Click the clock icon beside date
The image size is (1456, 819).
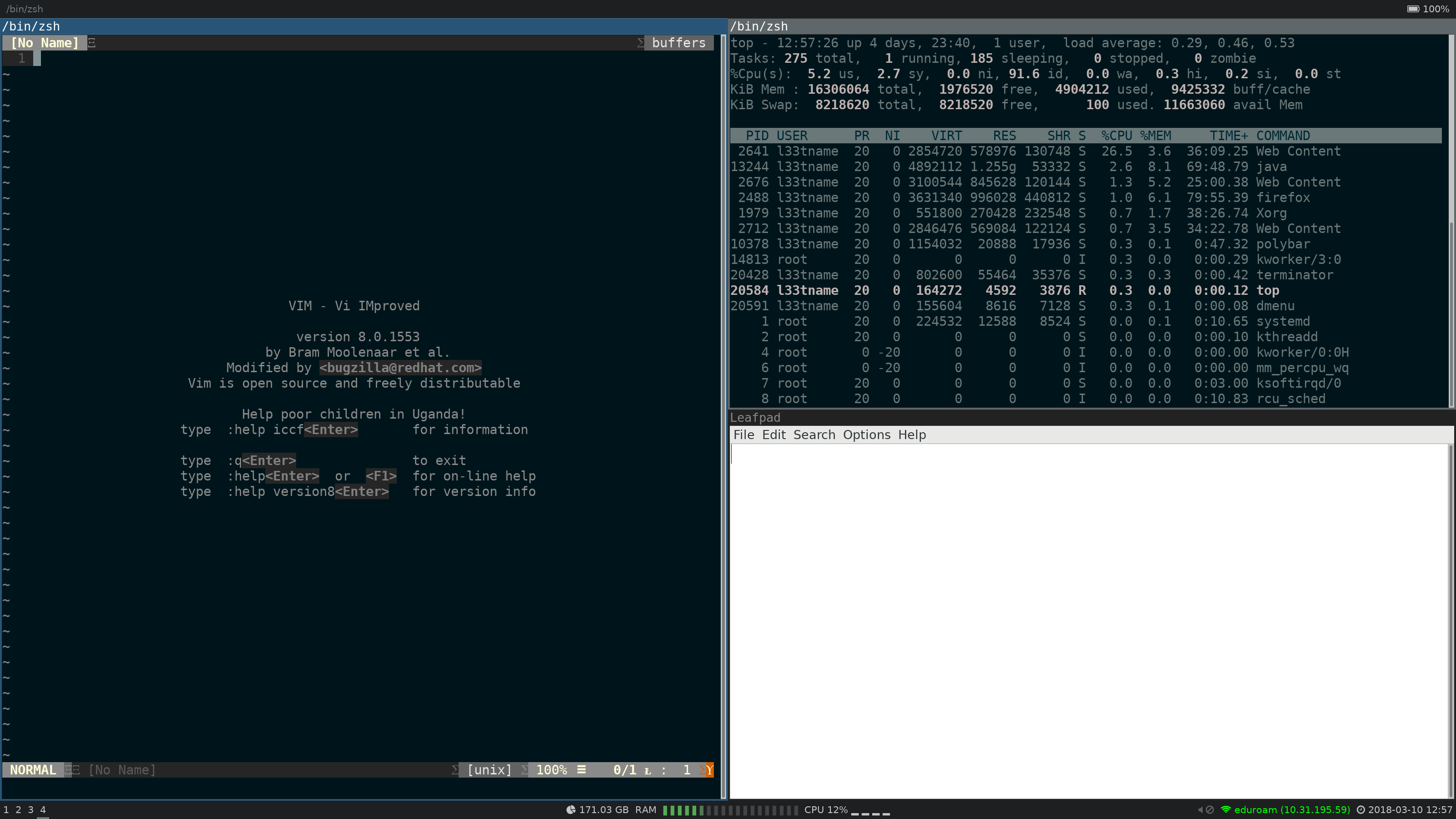1361,809
